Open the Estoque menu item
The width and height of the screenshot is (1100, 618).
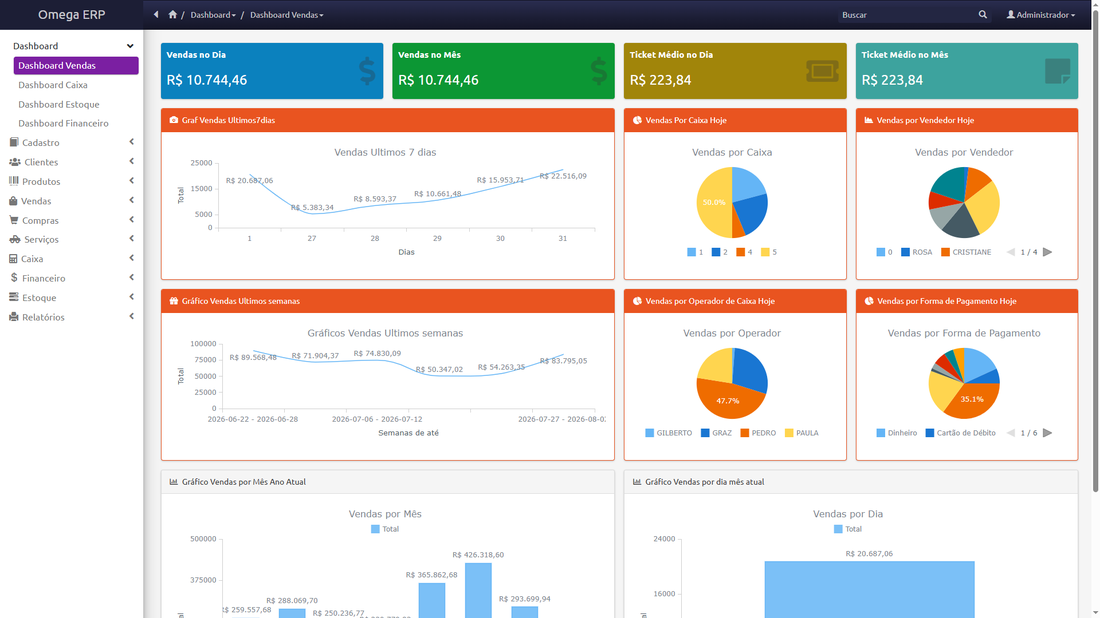tap(72, 297)
